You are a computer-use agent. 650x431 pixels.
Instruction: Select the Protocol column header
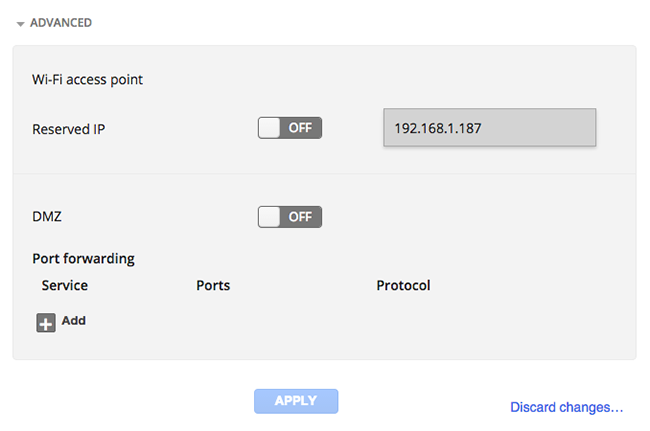coord(403,285)
